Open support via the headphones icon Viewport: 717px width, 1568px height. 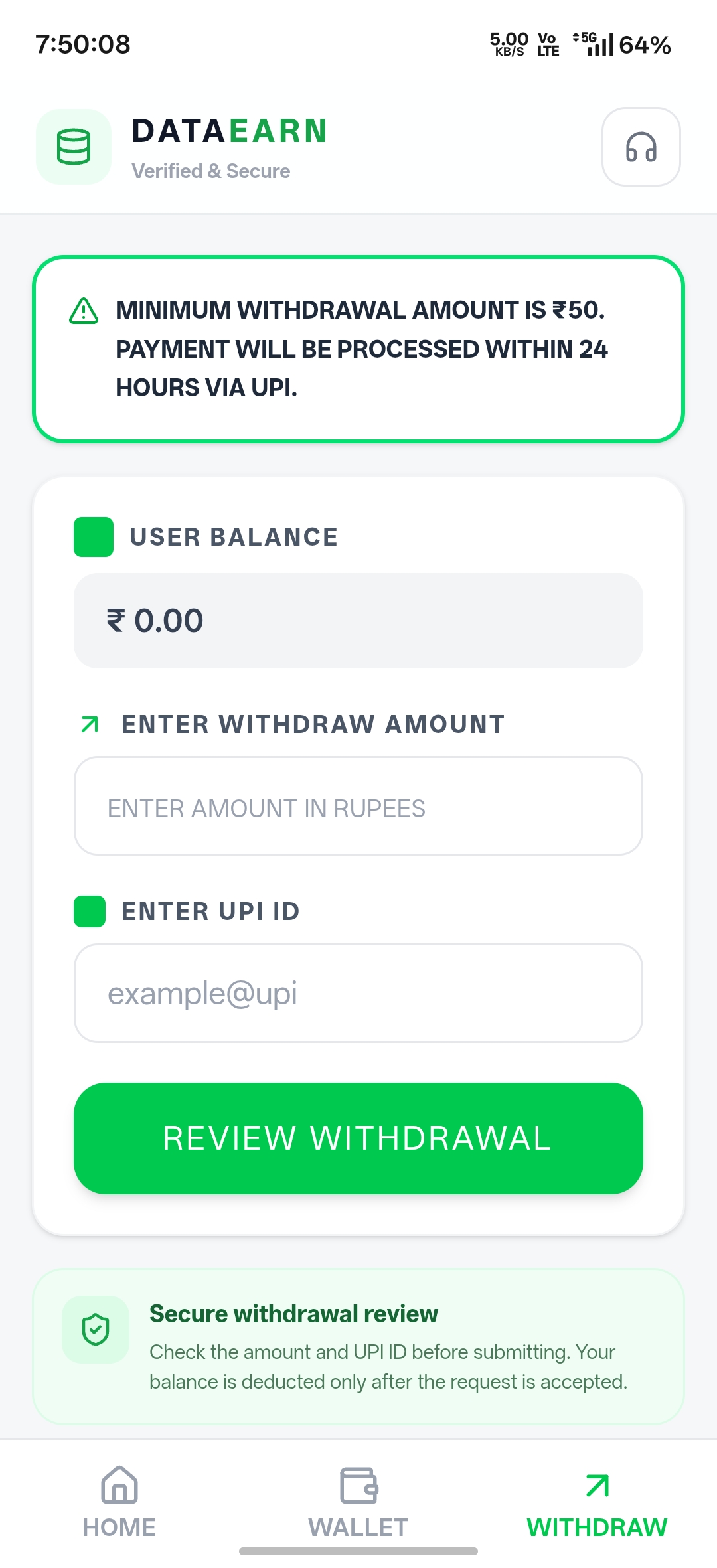tap(641, 147)
